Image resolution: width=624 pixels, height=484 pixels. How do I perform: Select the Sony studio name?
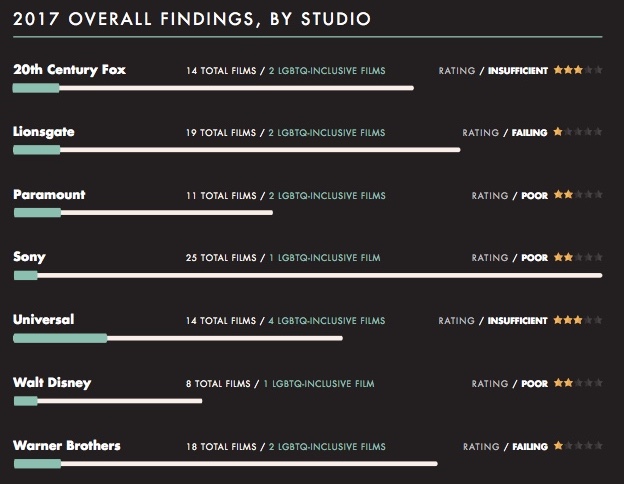pyautogui.click(x=29, y=257)
